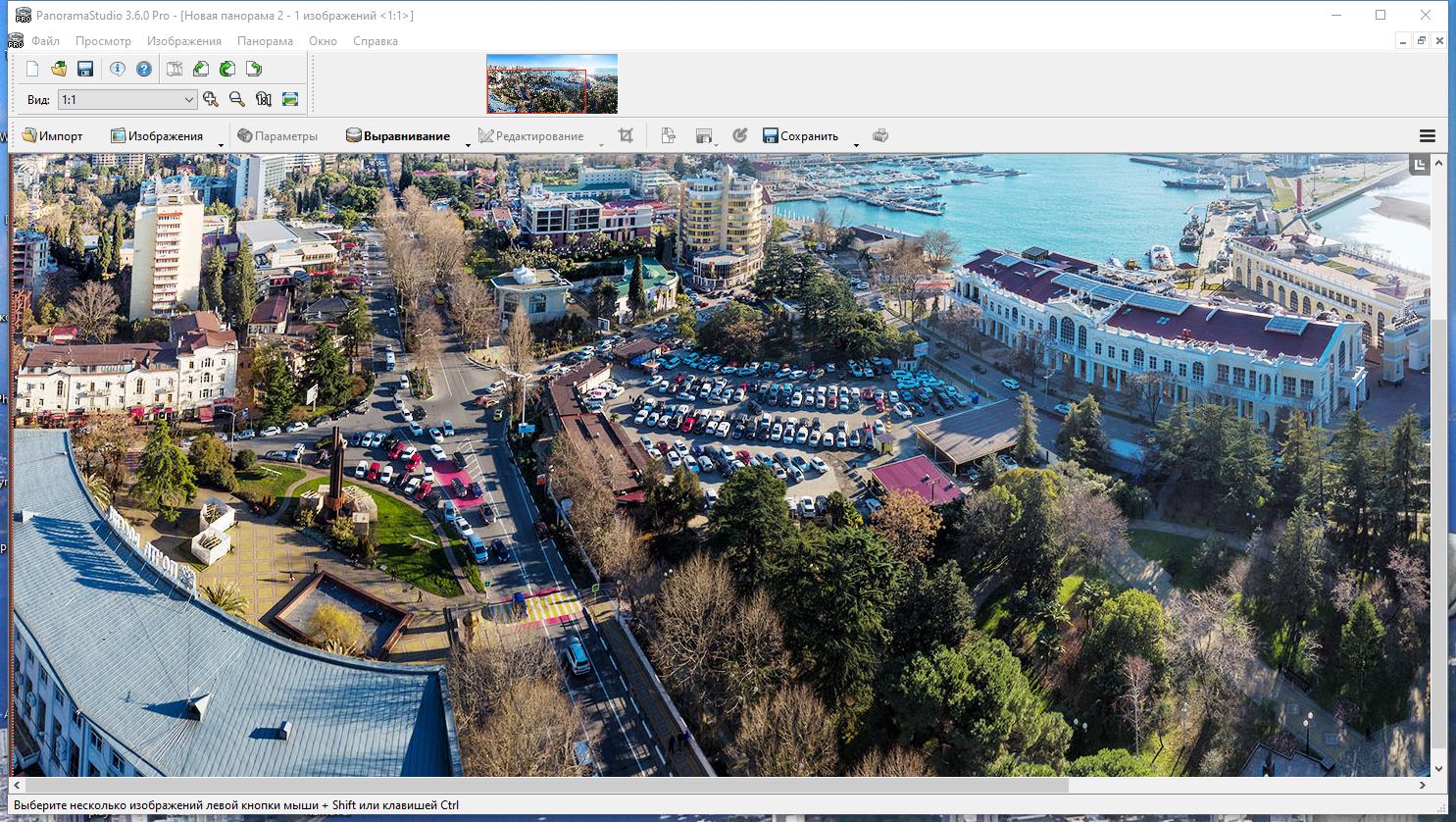Open help with the question mark icon

(144, 69)
